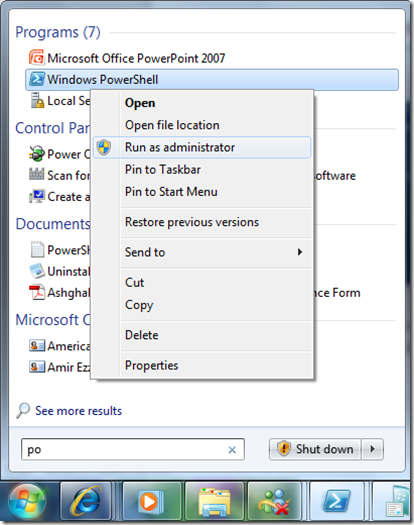This screenshot has width=414, height=525.
Task: Open the Windows Start orb
Action: coord(27,502)
